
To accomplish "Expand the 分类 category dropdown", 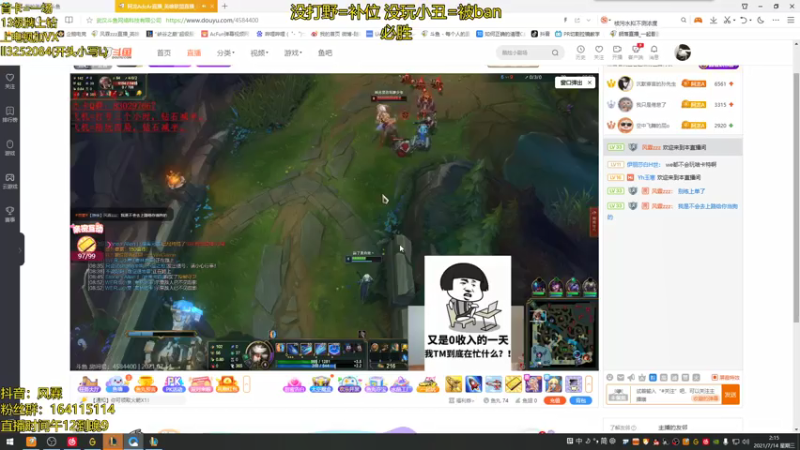I will pos(226,53).
